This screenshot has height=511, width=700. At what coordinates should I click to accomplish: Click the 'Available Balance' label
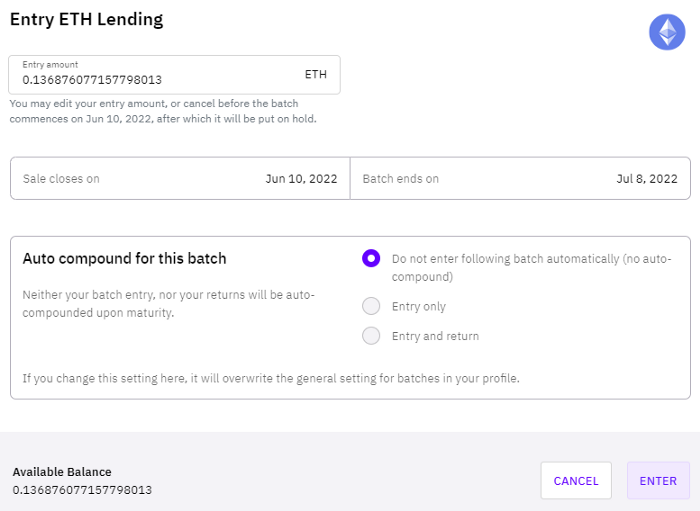[62, 472]
